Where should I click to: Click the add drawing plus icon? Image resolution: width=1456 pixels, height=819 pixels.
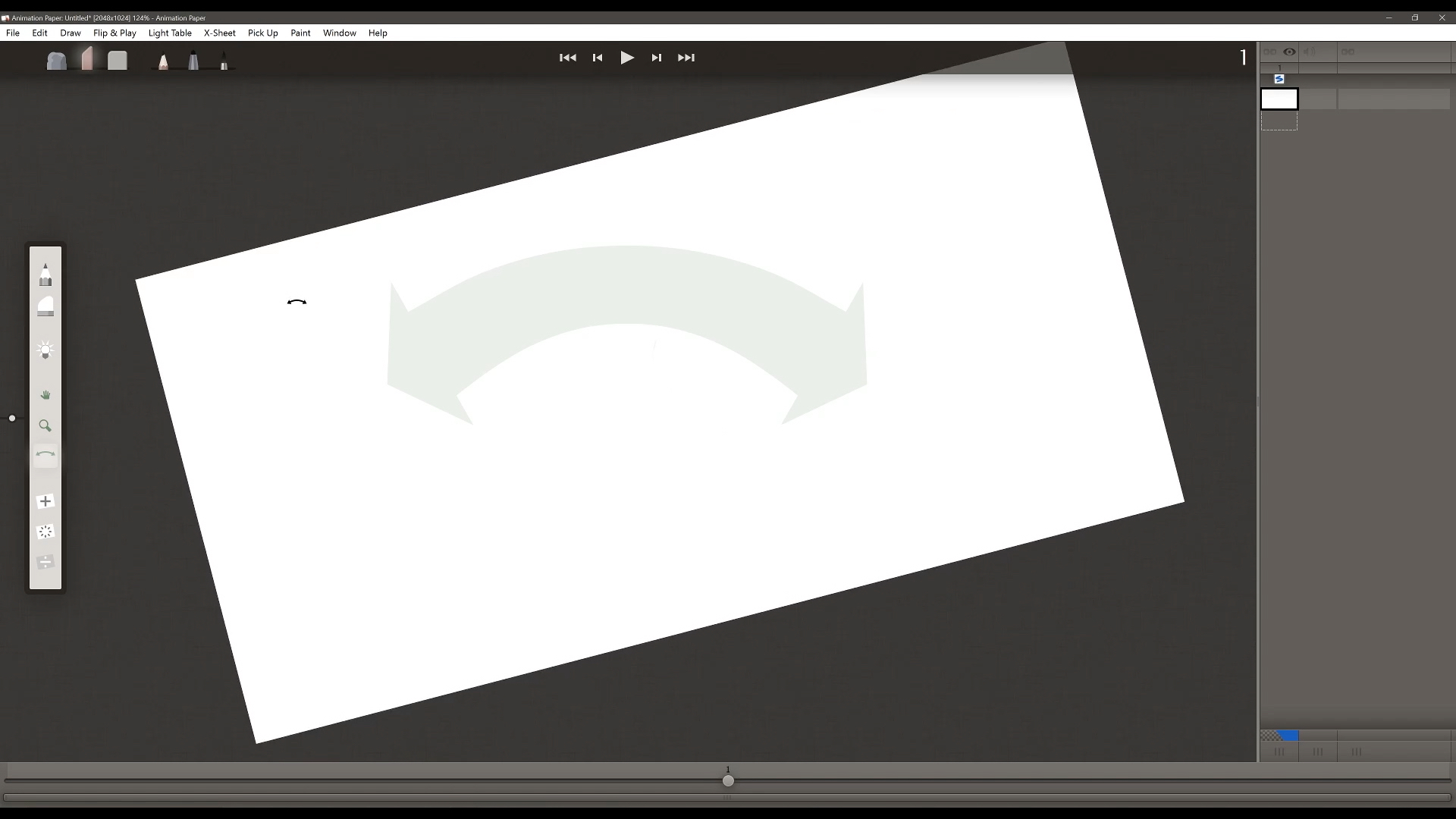point(45,501)
